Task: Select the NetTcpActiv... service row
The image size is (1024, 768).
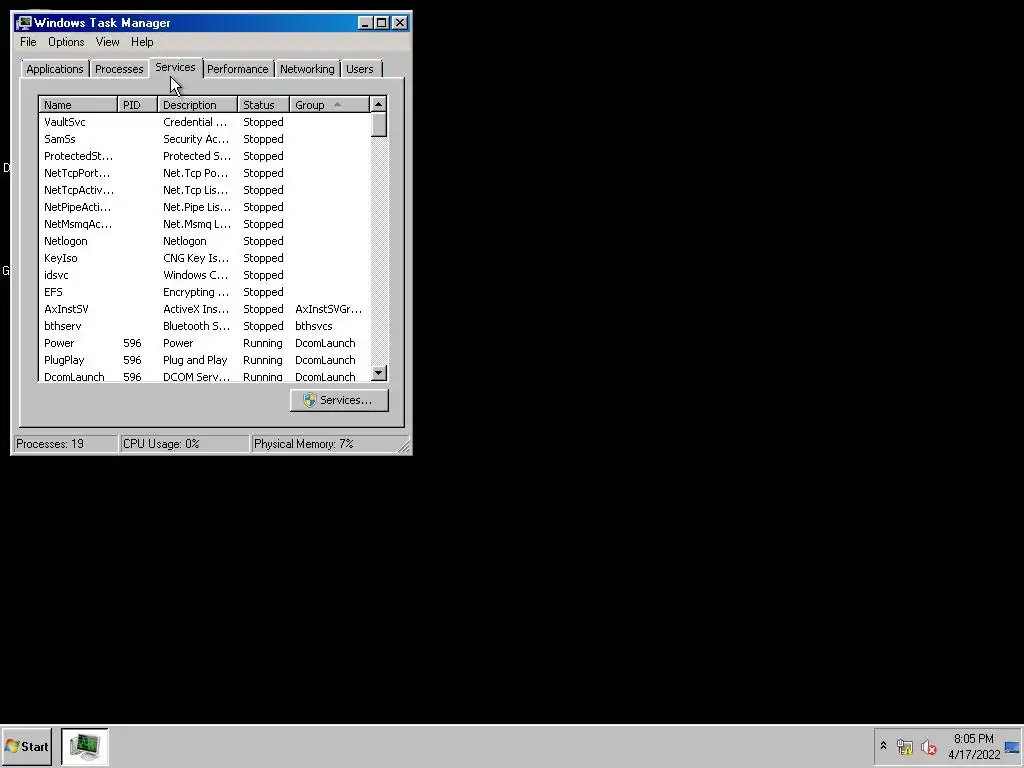Action: point(204,190)
